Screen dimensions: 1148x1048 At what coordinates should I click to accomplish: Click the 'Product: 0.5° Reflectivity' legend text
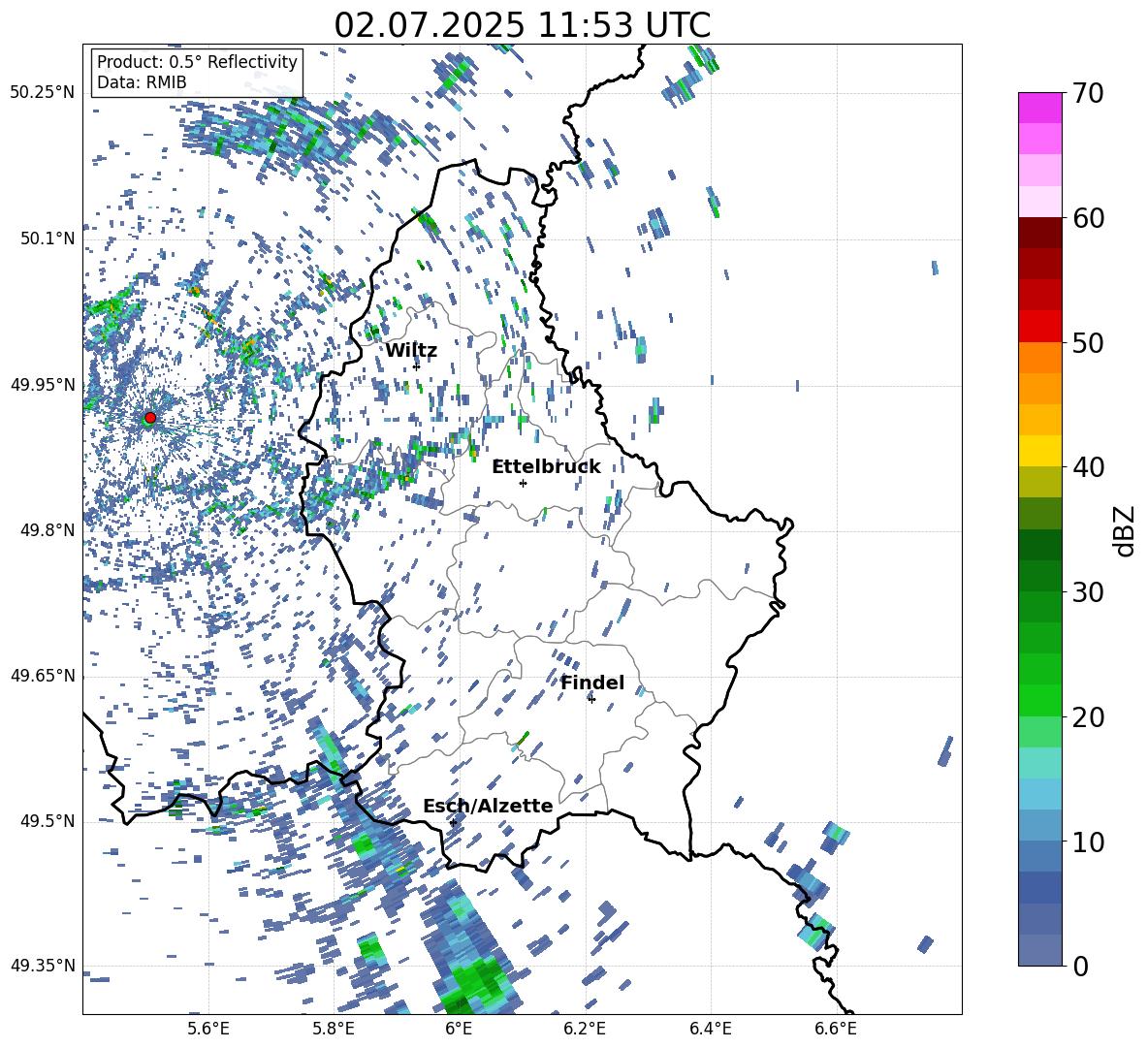tap(197, 62)
